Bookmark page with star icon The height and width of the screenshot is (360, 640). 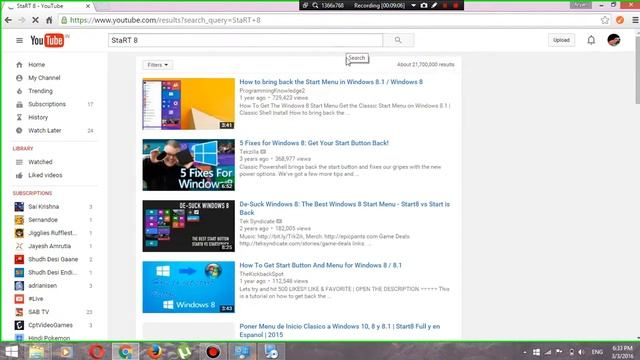click(604, 20)
